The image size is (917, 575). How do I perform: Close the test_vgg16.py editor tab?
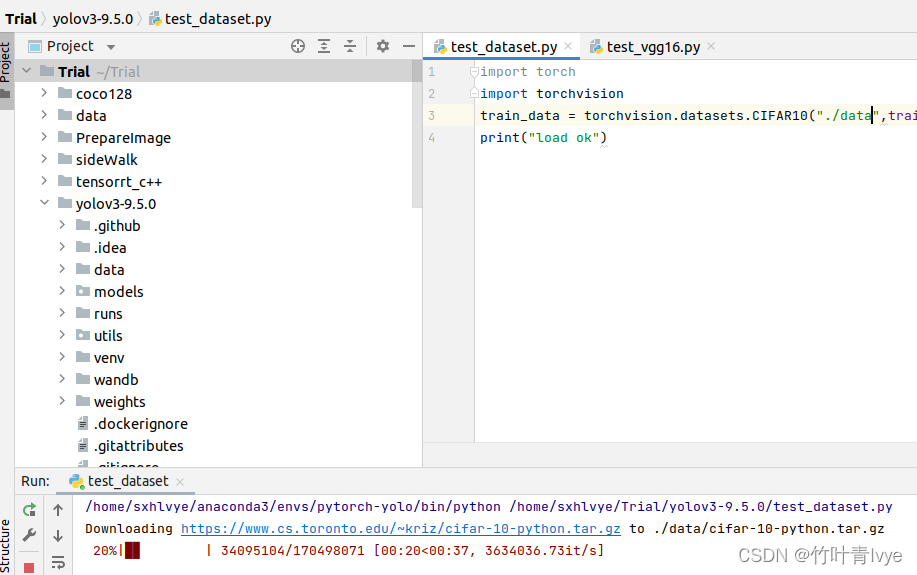pos(711,46)
